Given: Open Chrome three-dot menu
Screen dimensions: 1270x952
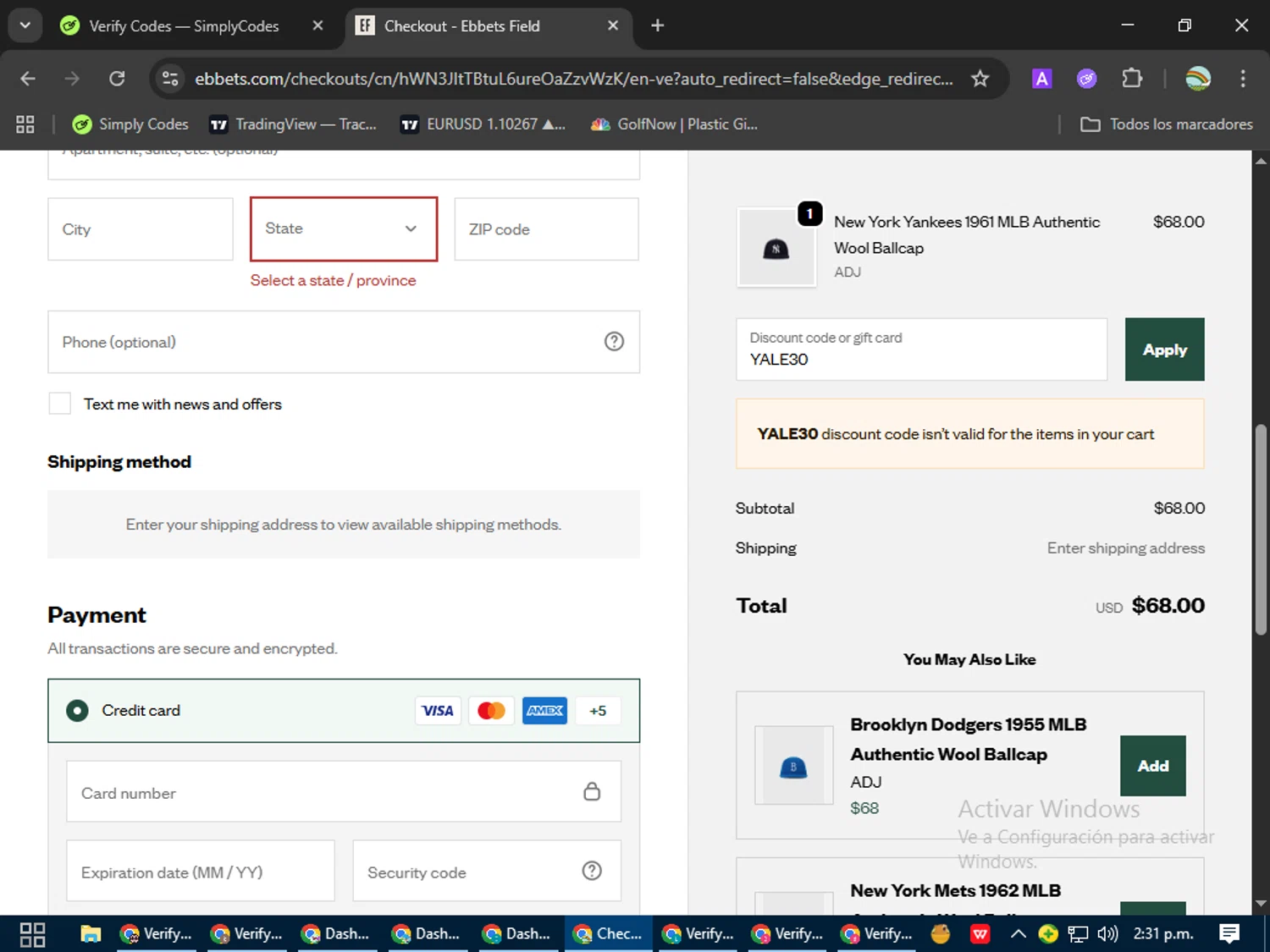Looking at the screenshot, I should pyautogui.click(x=1243, y=79).
